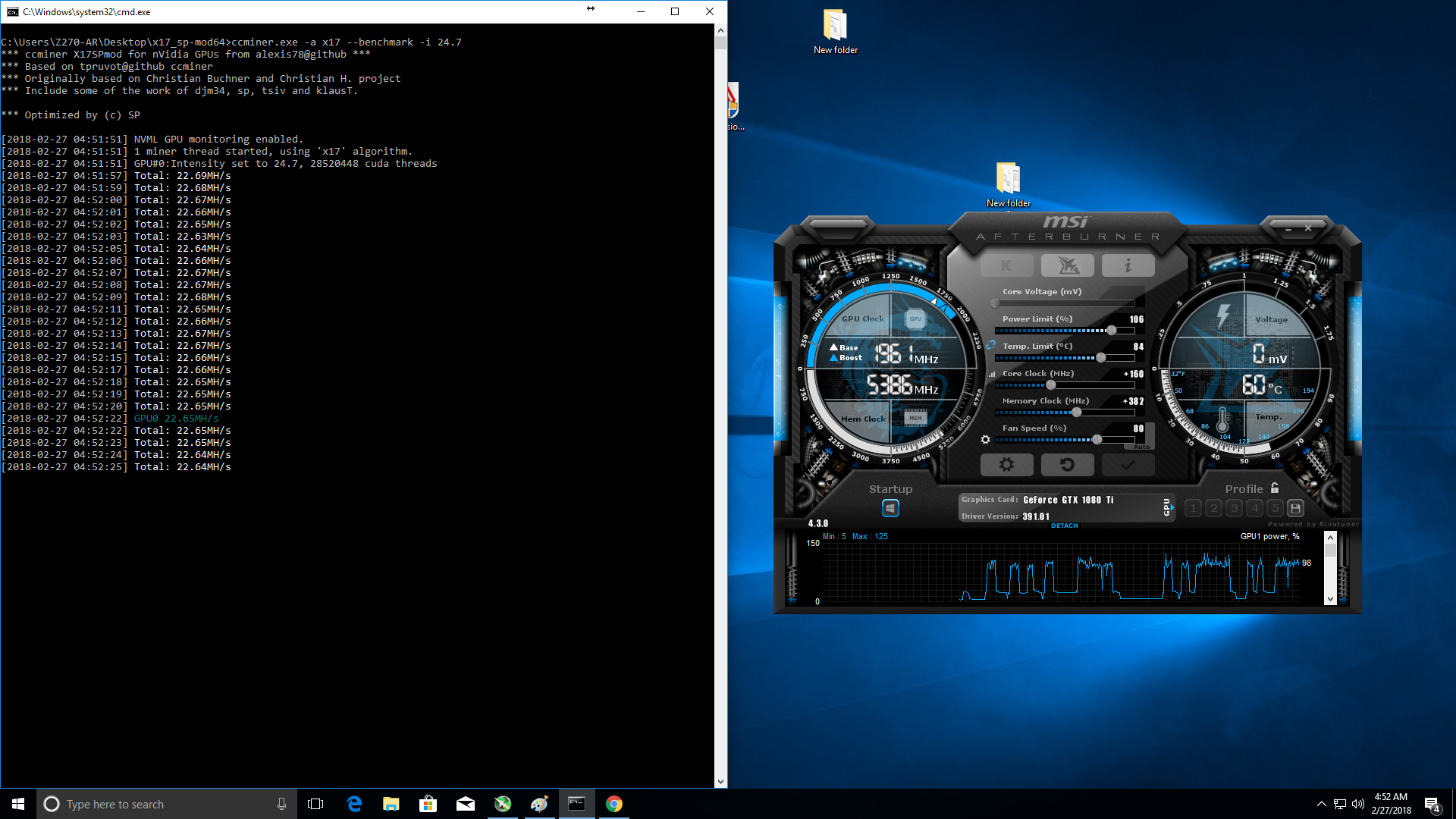
Task: Select profile slot 5
Action: point(1276,508)
